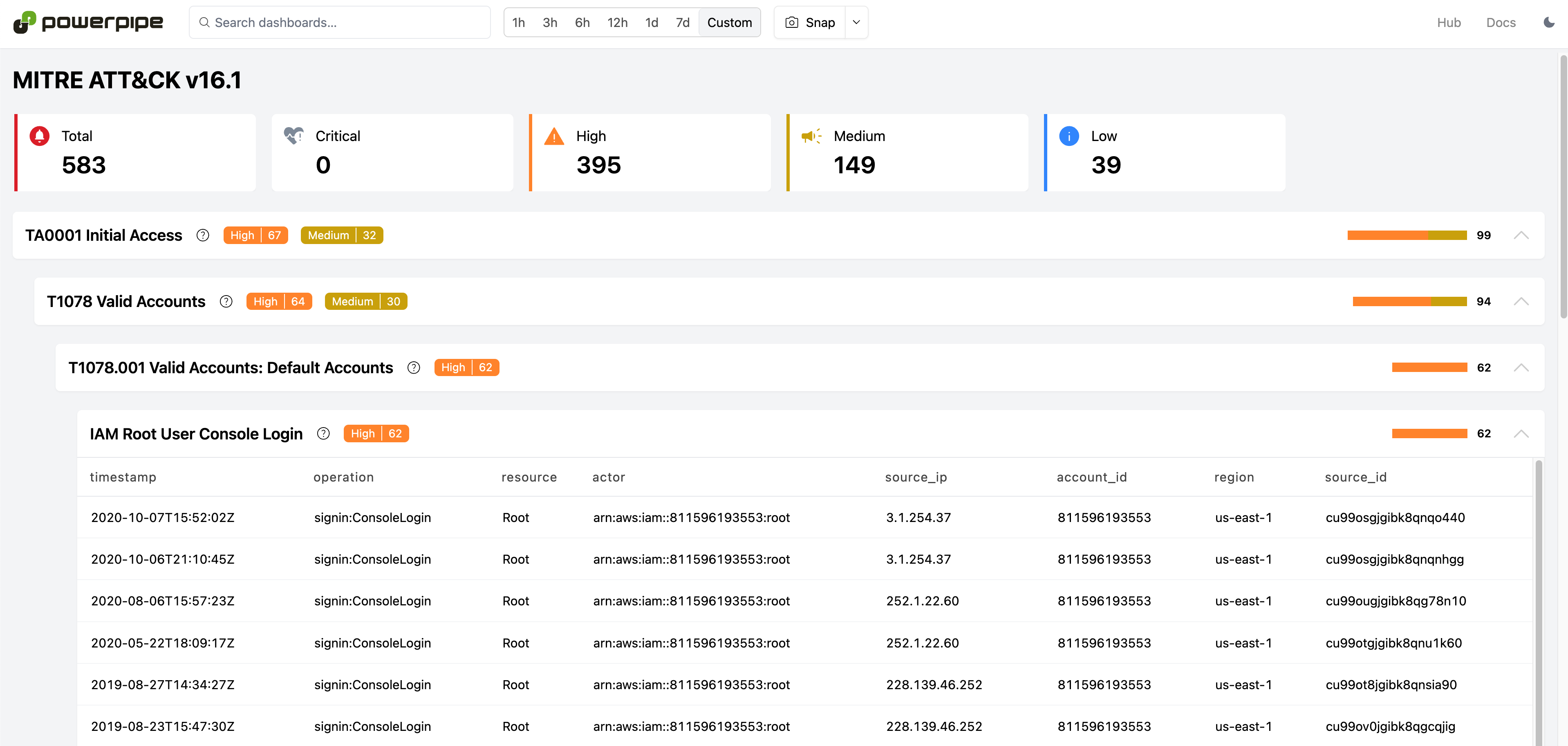Image resolution: width=1568 pixels, height=746 pixels.
Task: Collapse the T1078 Valid Accounts panel
Action: [x=1521, y=302]
